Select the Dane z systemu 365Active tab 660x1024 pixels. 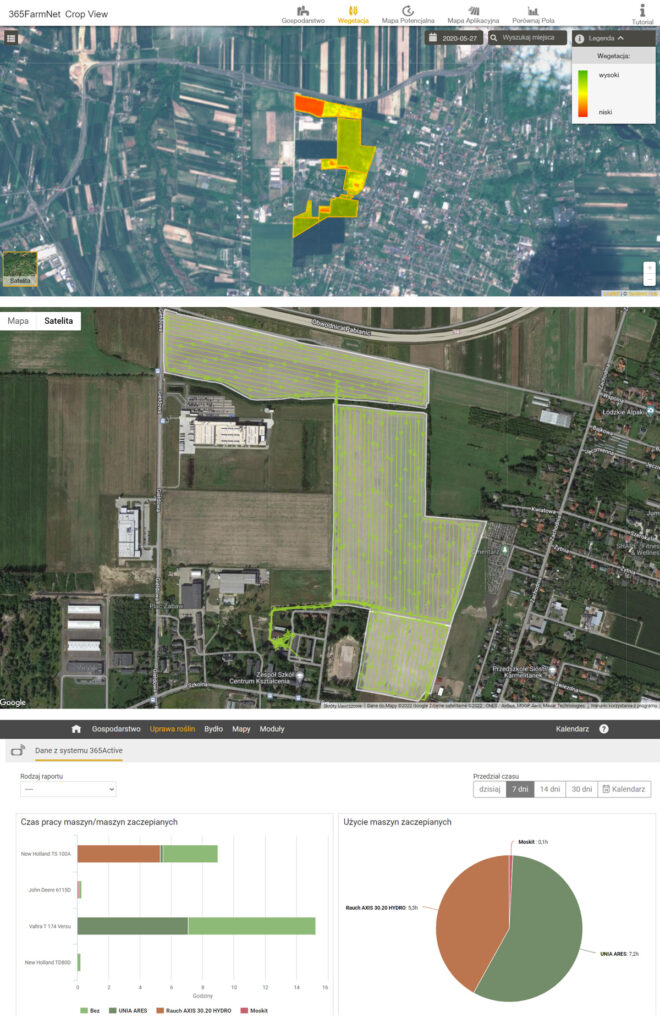79,750
